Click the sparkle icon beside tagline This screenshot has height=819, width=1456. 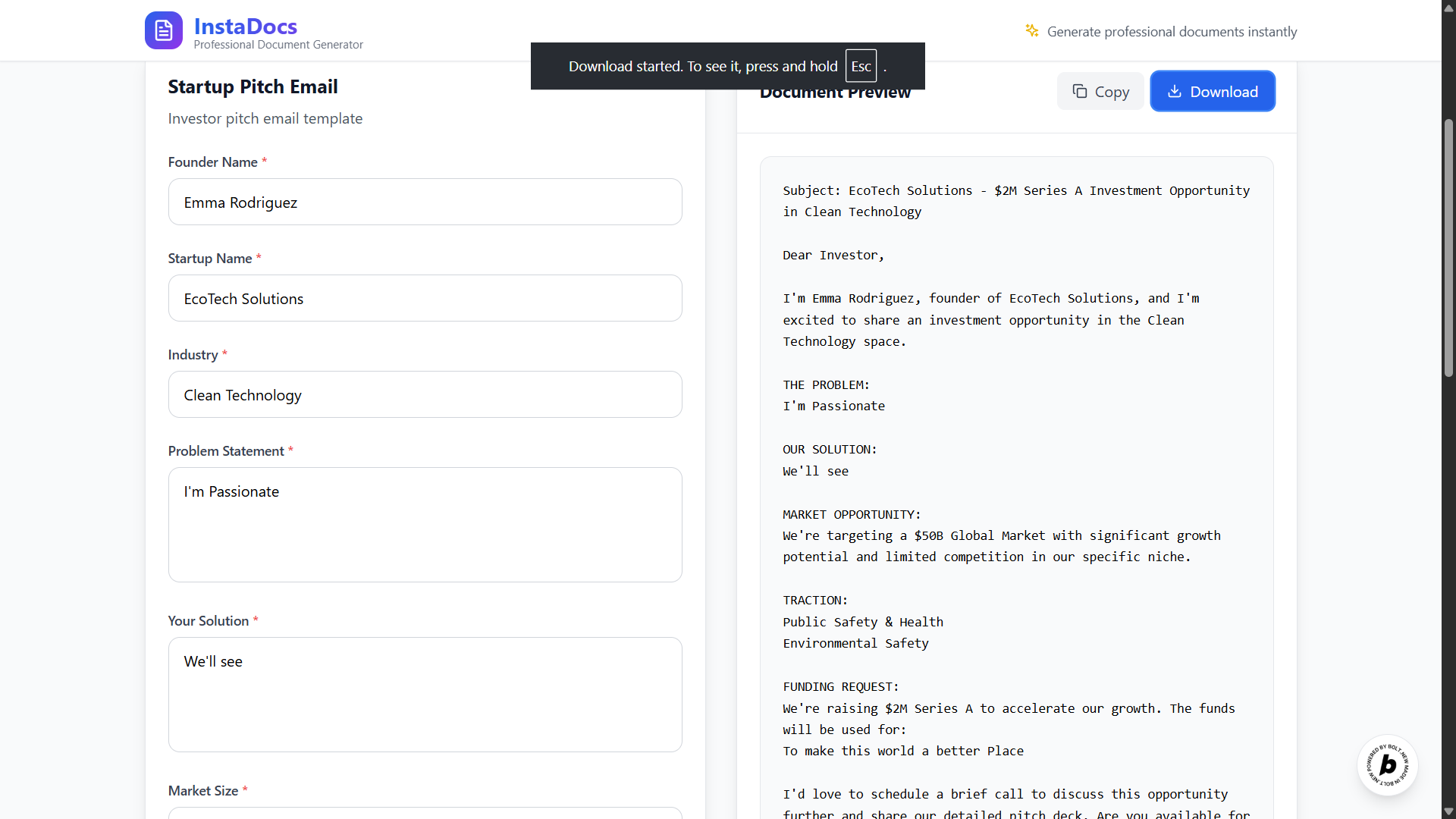click(1031, 30)
